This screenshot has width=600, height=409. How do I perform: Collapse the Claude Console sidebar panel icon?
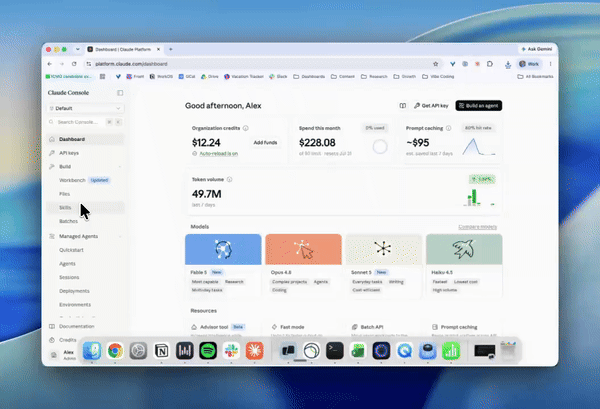tap(120, 93)
